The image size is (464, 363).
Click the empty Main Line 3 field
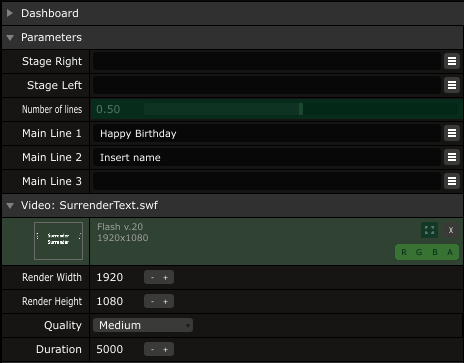(267, 181)
